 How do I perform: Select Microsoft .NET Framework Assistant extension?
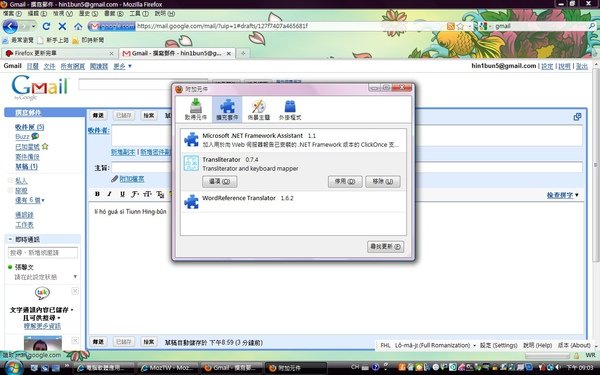coord(293,140)
